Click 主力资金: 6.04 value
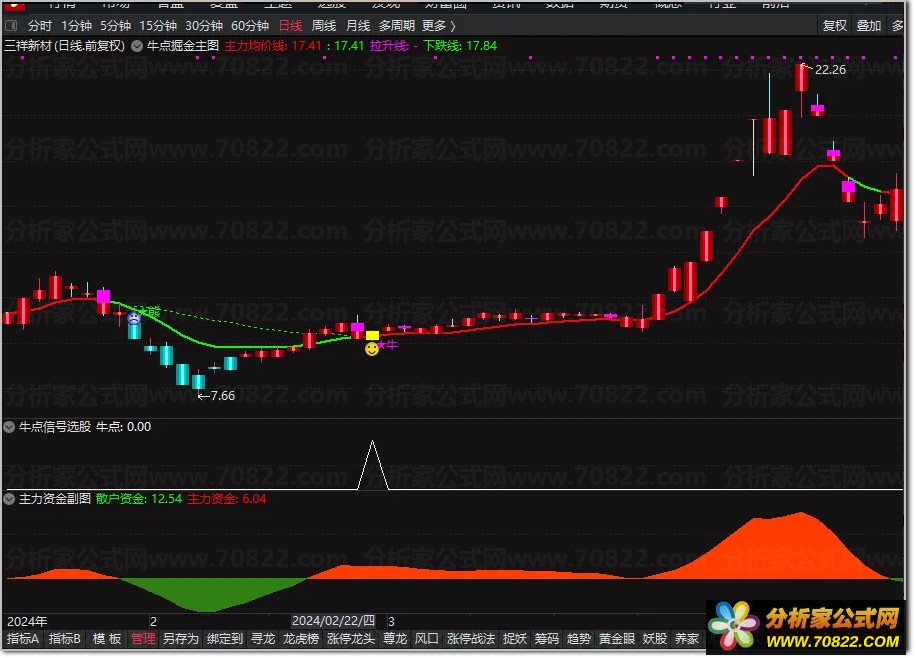Screen dimensions: 916x658 coord(227,499)
